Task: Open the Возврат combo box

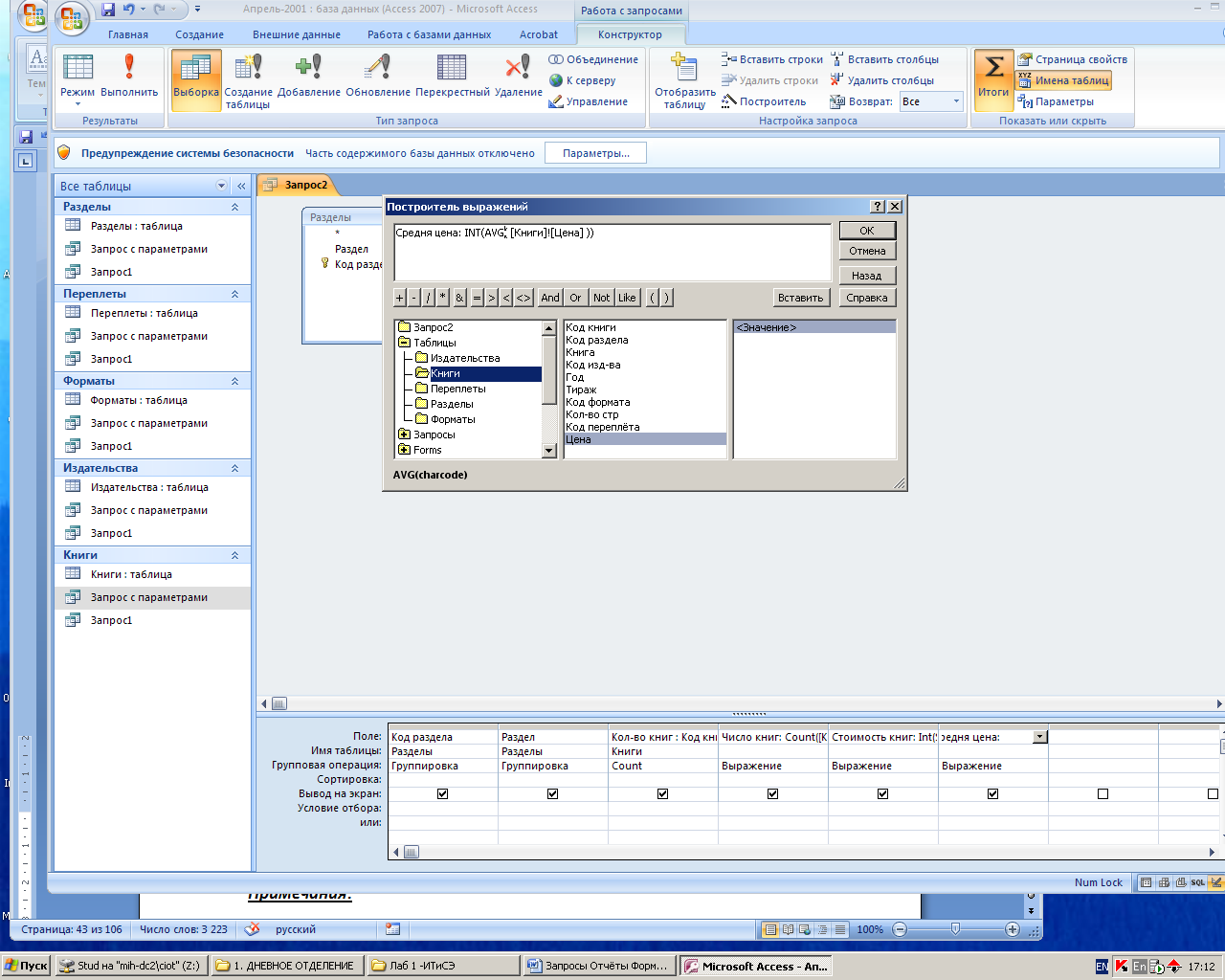Action: 931,101
